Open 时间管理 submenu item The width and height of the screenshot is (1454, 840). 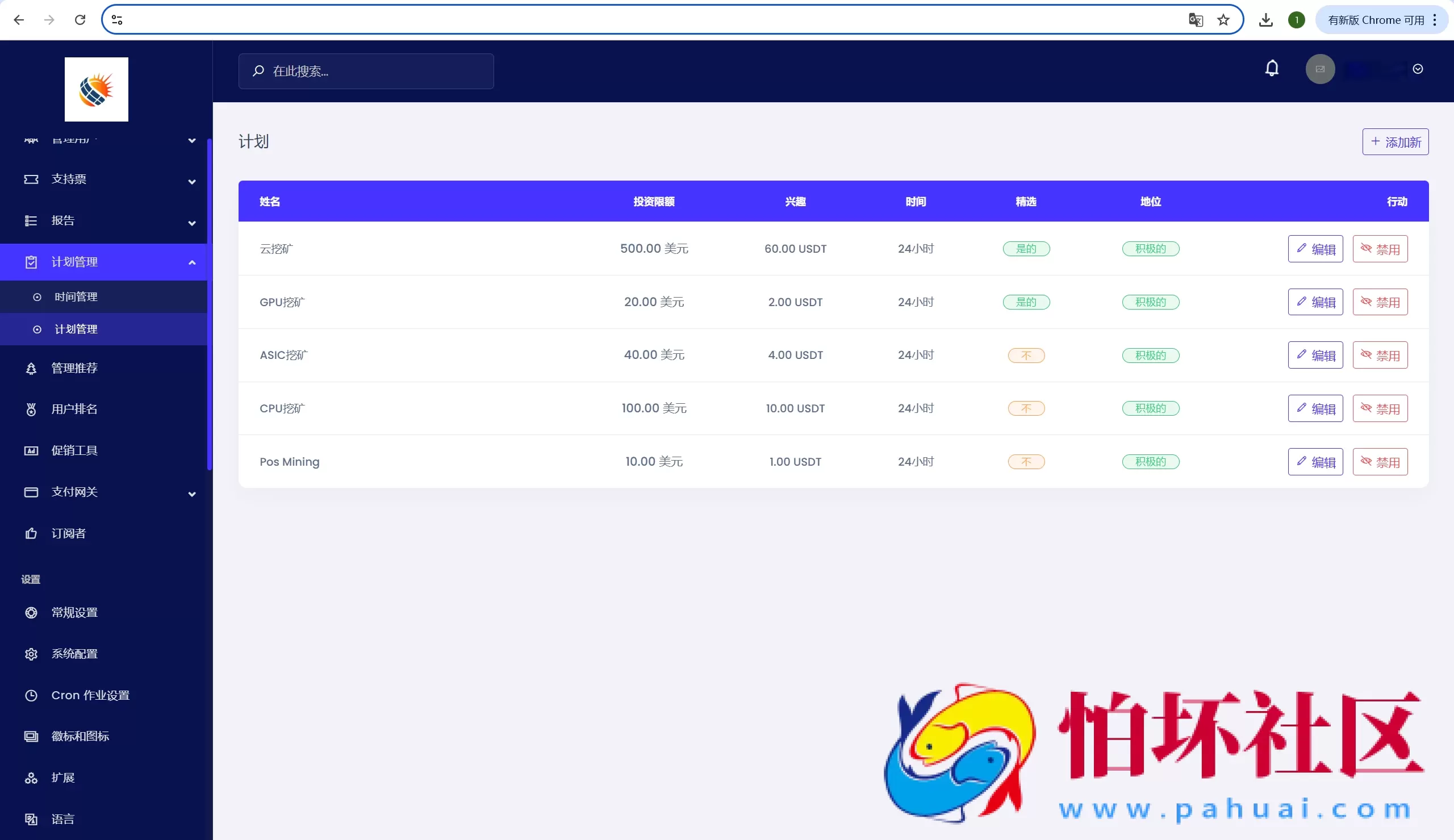76,296
